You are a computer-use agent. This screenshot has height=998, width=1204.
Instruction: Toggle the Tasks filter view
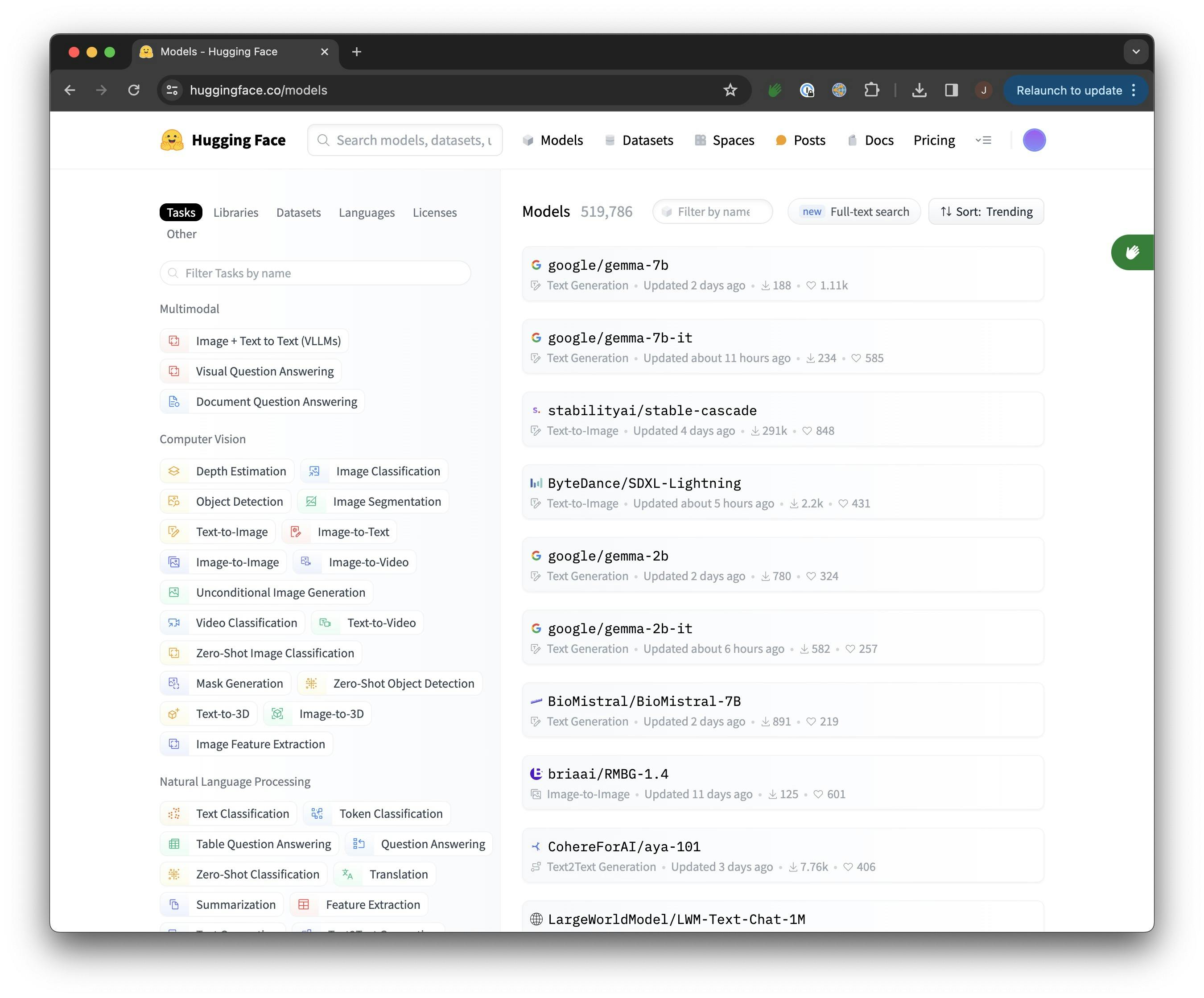pyautogui.click(x=180, y=211)
